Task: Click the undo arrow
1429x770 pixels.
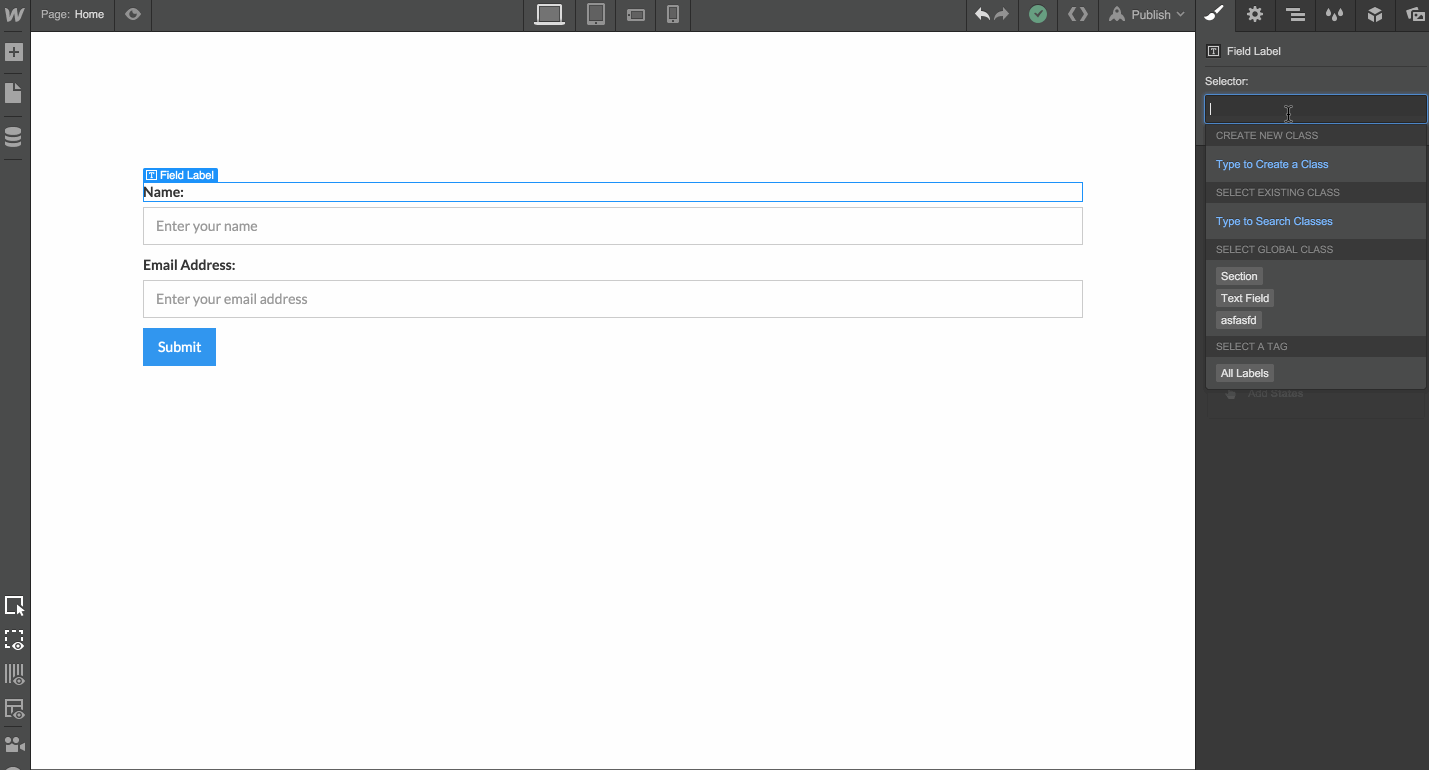Action: (x=982, y=15)
